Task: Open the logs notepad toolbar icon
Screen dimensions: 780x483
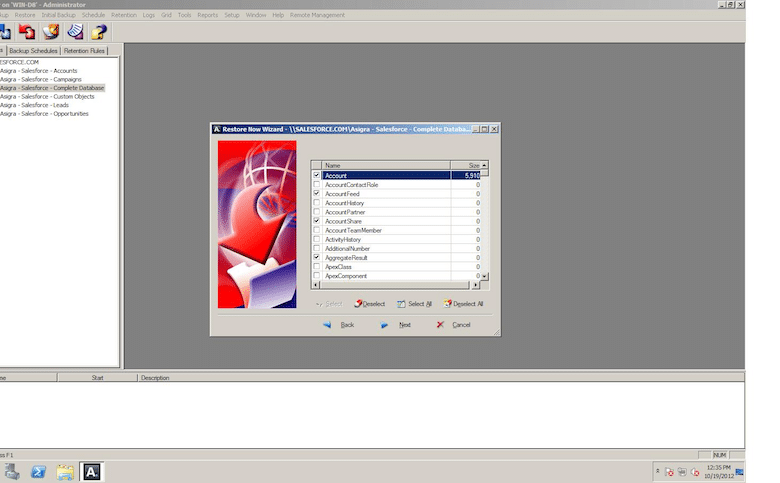Action: tap(75, 32)
